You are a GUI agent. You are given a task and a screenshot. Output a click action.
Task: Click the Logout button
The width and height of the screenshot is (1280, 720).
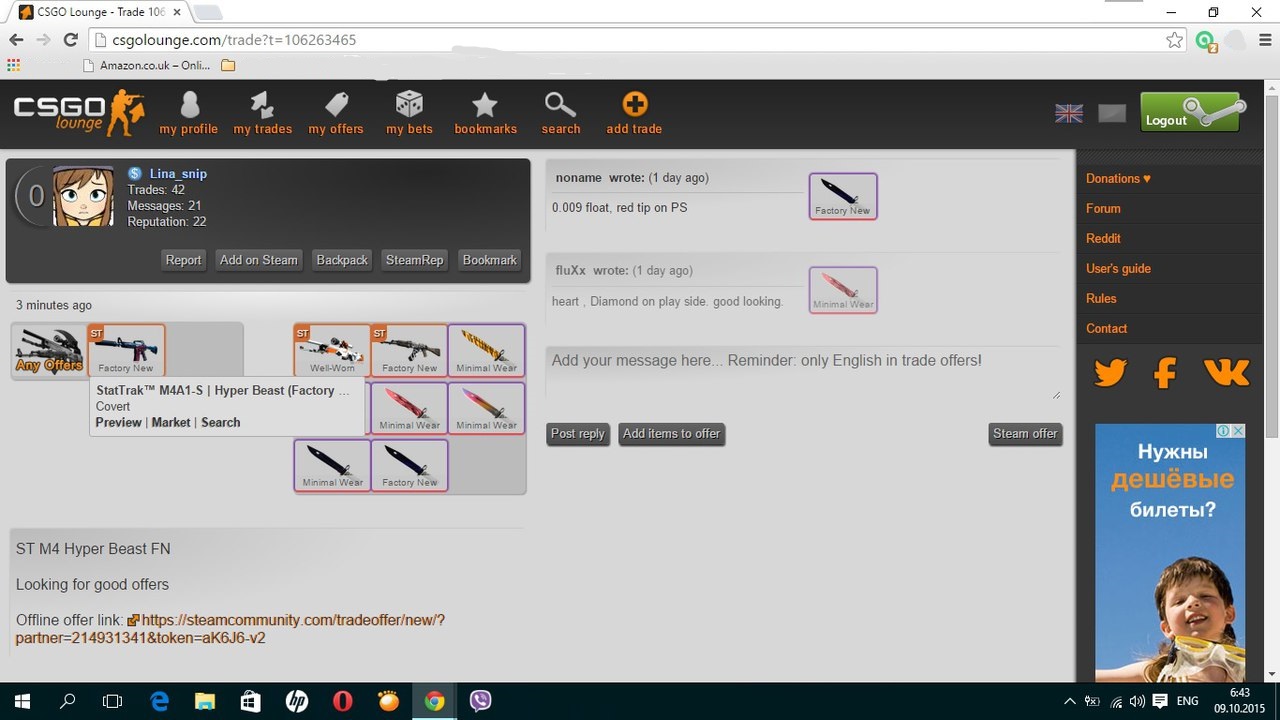coord(1190,113)
